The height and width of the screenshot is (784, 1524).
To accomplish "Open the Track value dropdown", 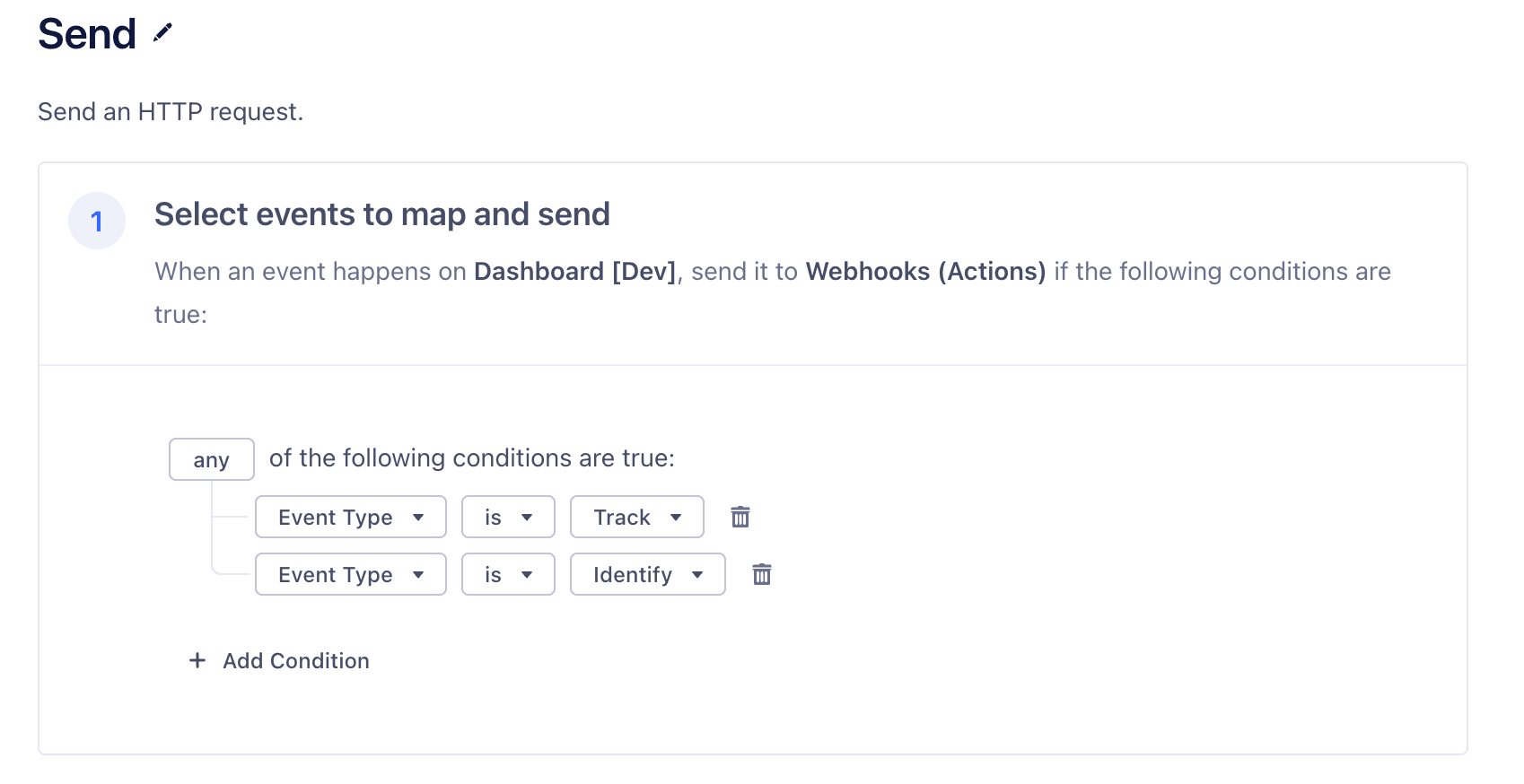I will (x=636, y=517).
